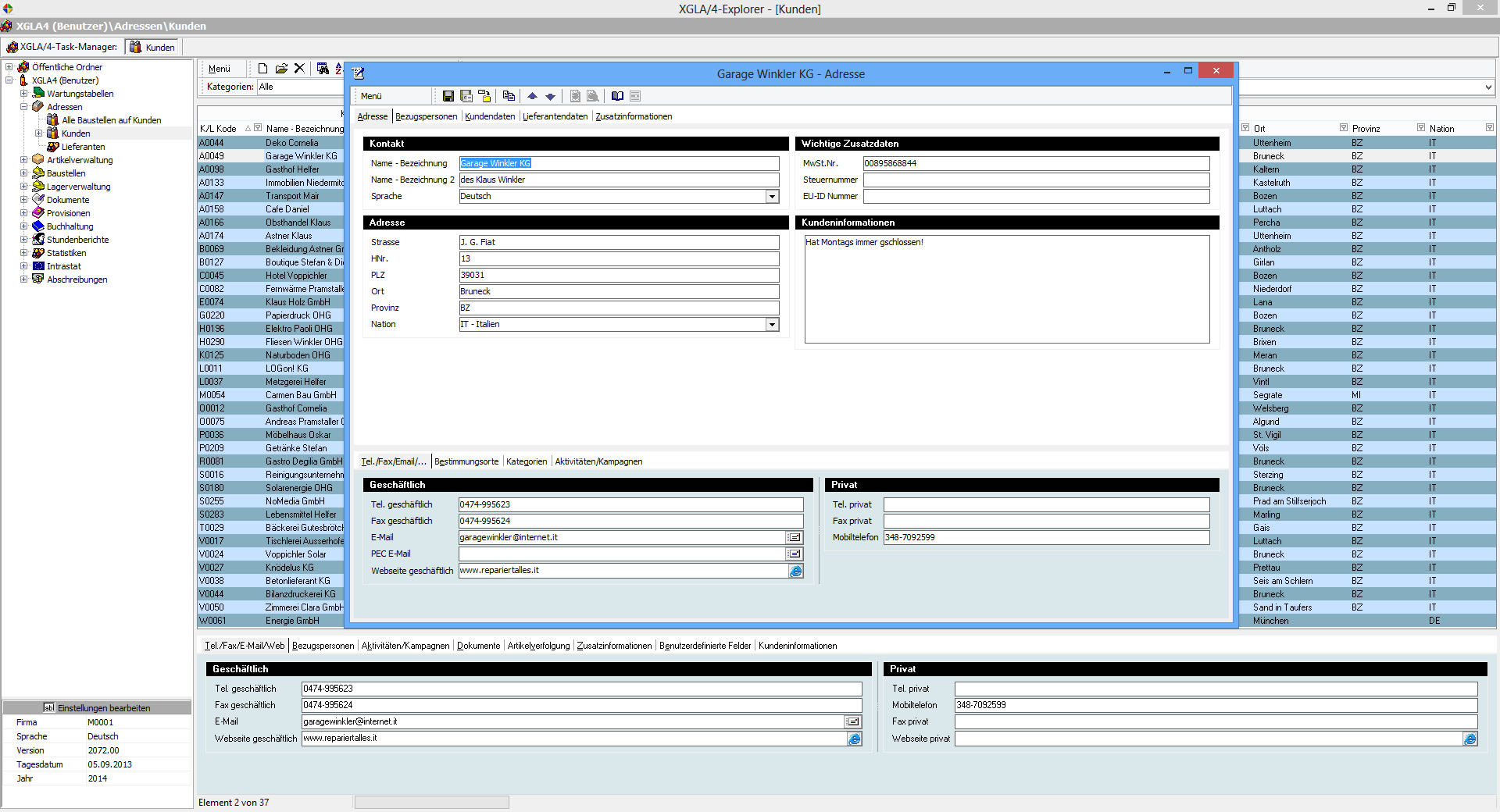Open filter on K/L Kode column
Screen dimensions: 1500x812
[258, 128]
